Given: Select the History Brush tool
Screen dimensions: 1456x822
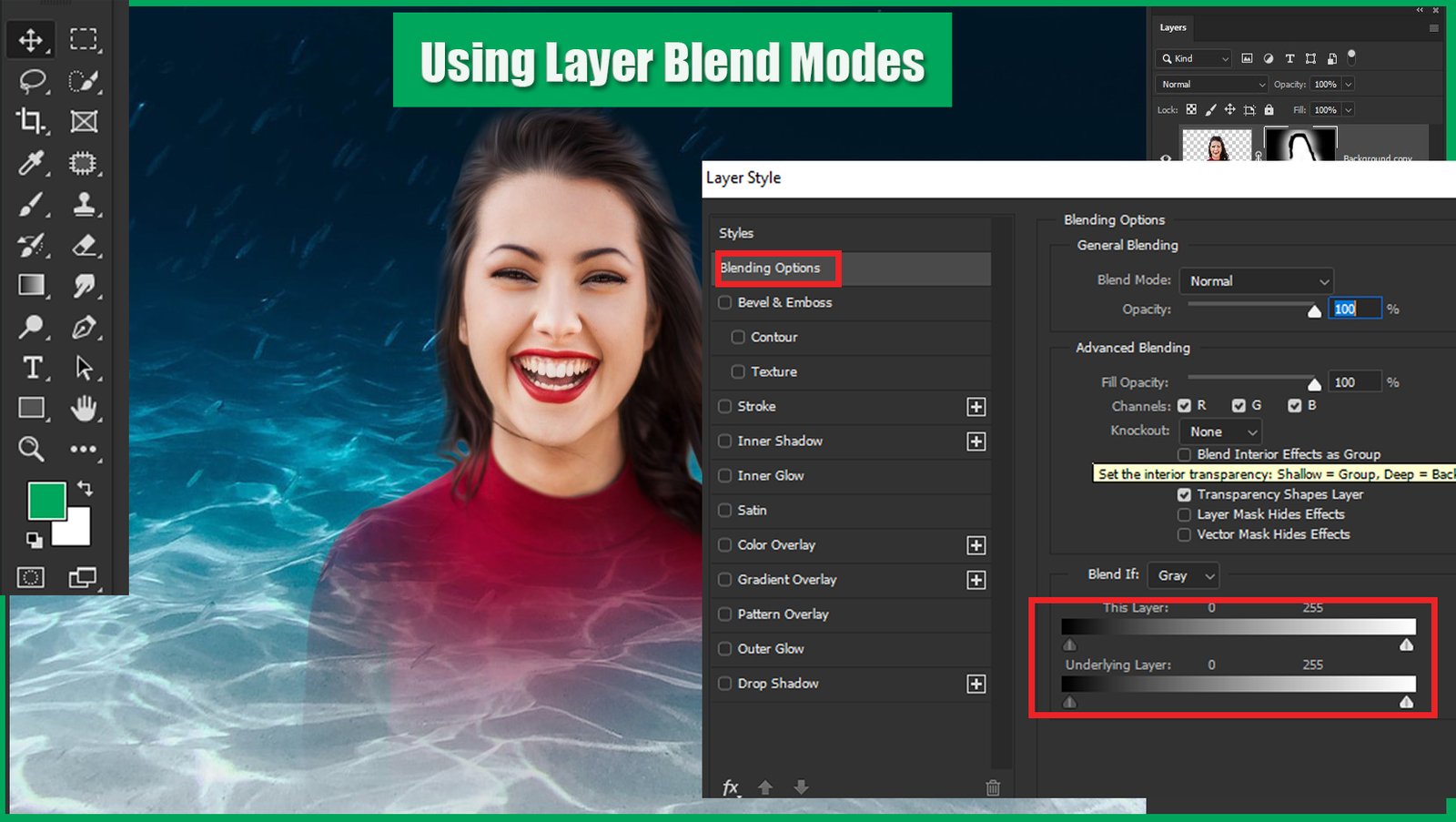Looking at the screenshot, I should pos(31,245).
